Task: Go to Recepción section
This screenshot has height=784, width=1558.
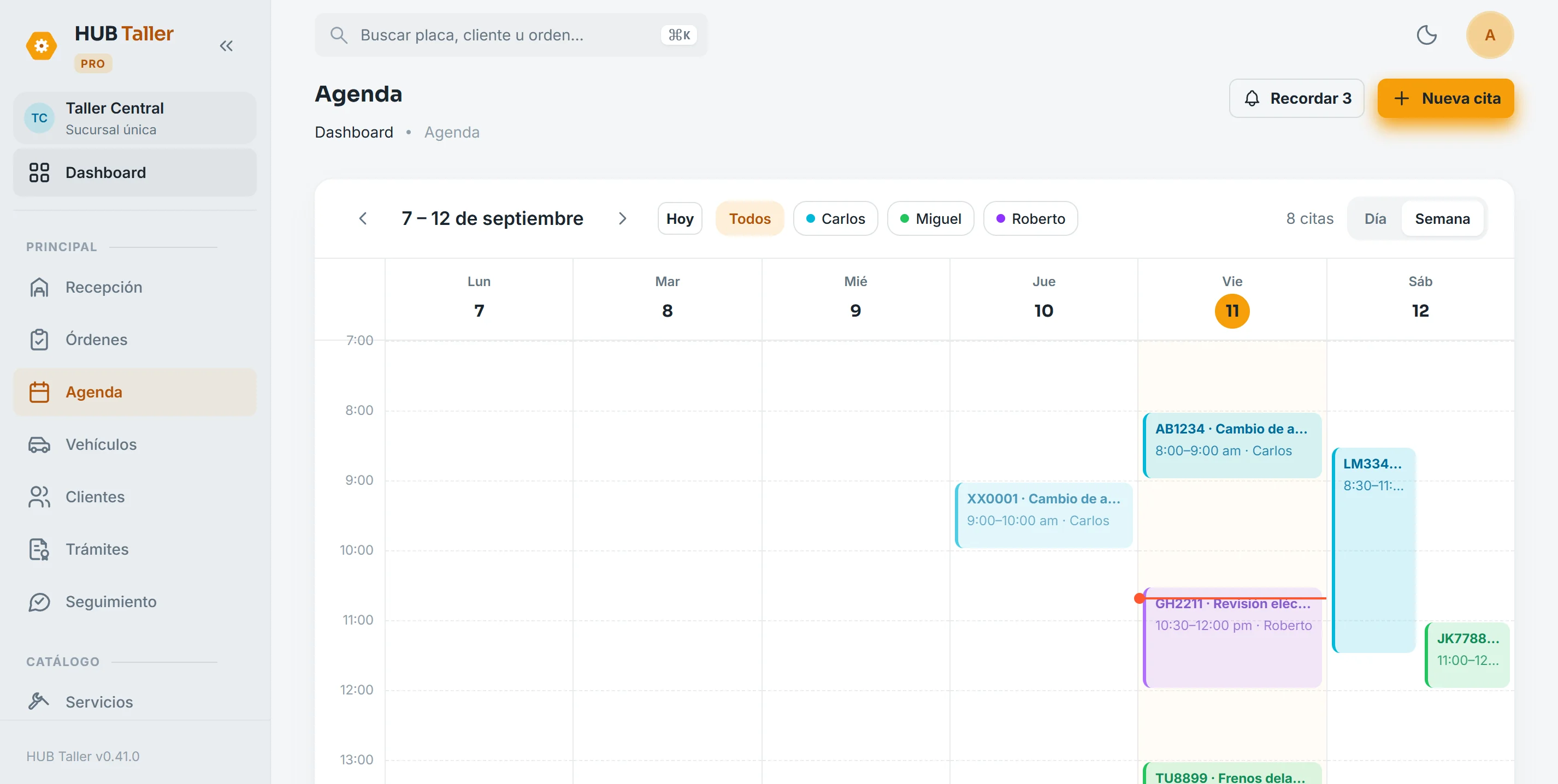Action: tap(135, 287)
